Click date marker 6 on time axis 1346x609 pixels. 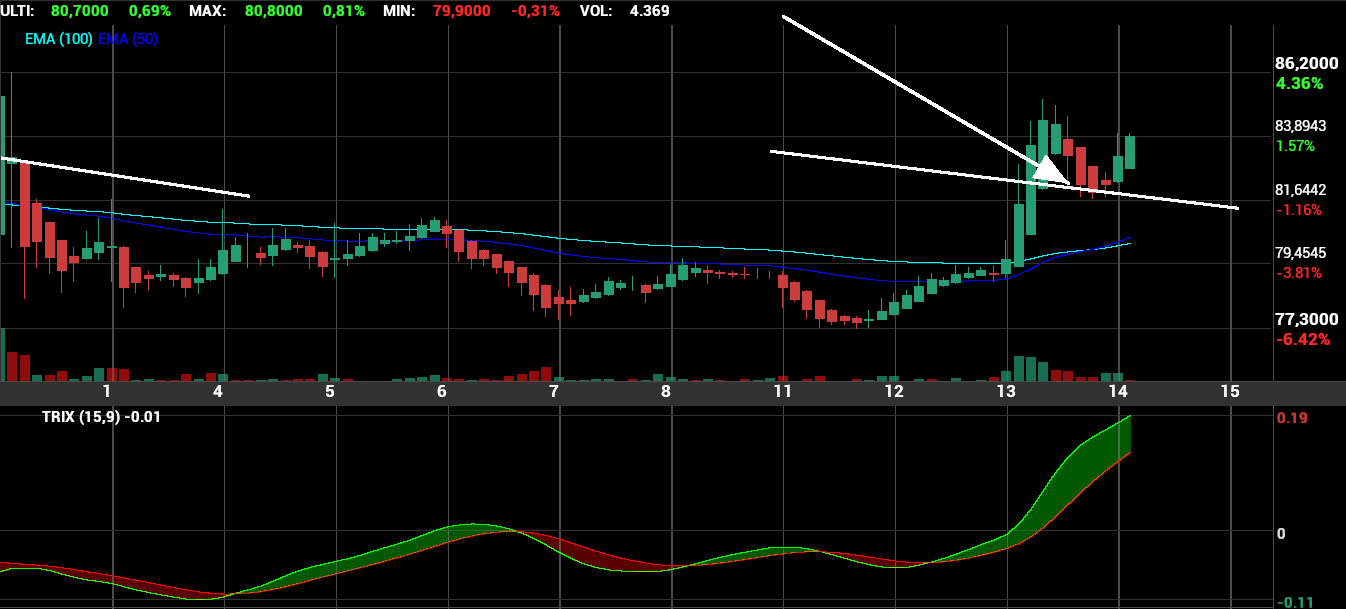(441, 391)
